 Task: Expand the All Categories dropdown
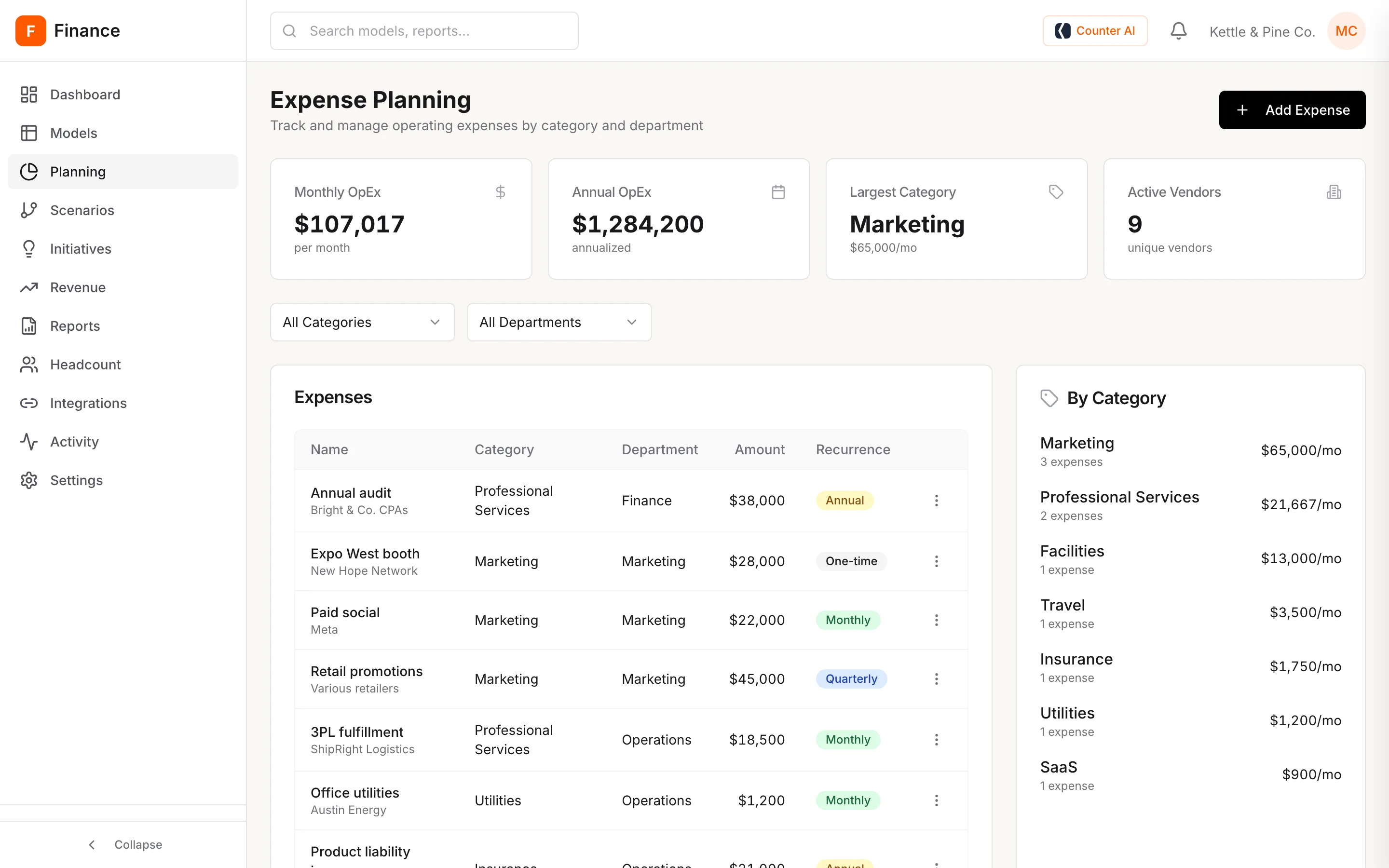[x=362, y=322]
